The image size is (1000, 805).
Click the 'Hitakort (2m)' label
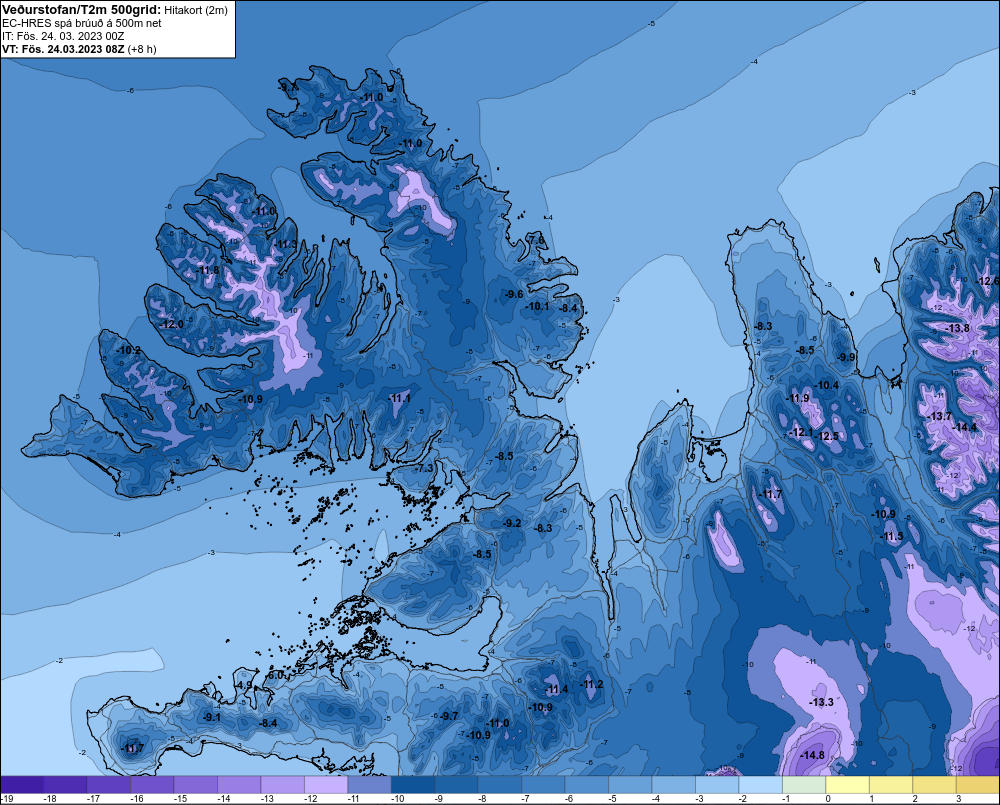coord(196,10)
